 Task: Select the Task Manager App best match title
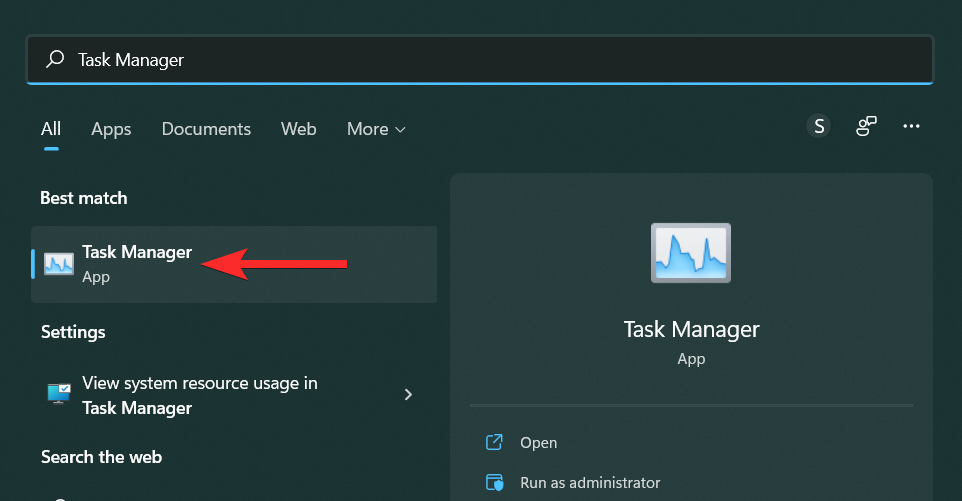[137, 252]
